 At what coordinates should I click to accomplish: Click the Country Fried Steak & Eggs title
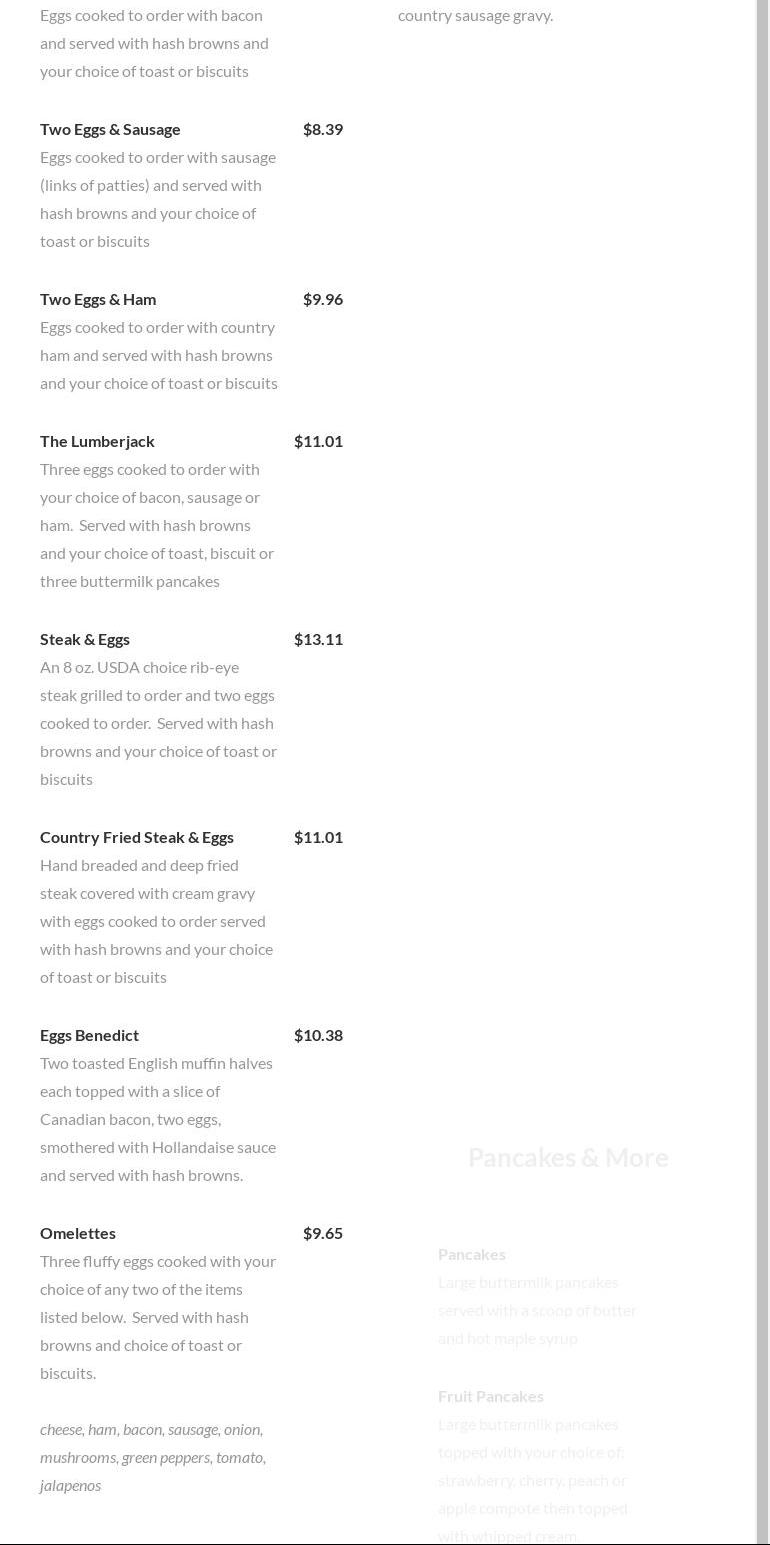click(x=137, y=837)
